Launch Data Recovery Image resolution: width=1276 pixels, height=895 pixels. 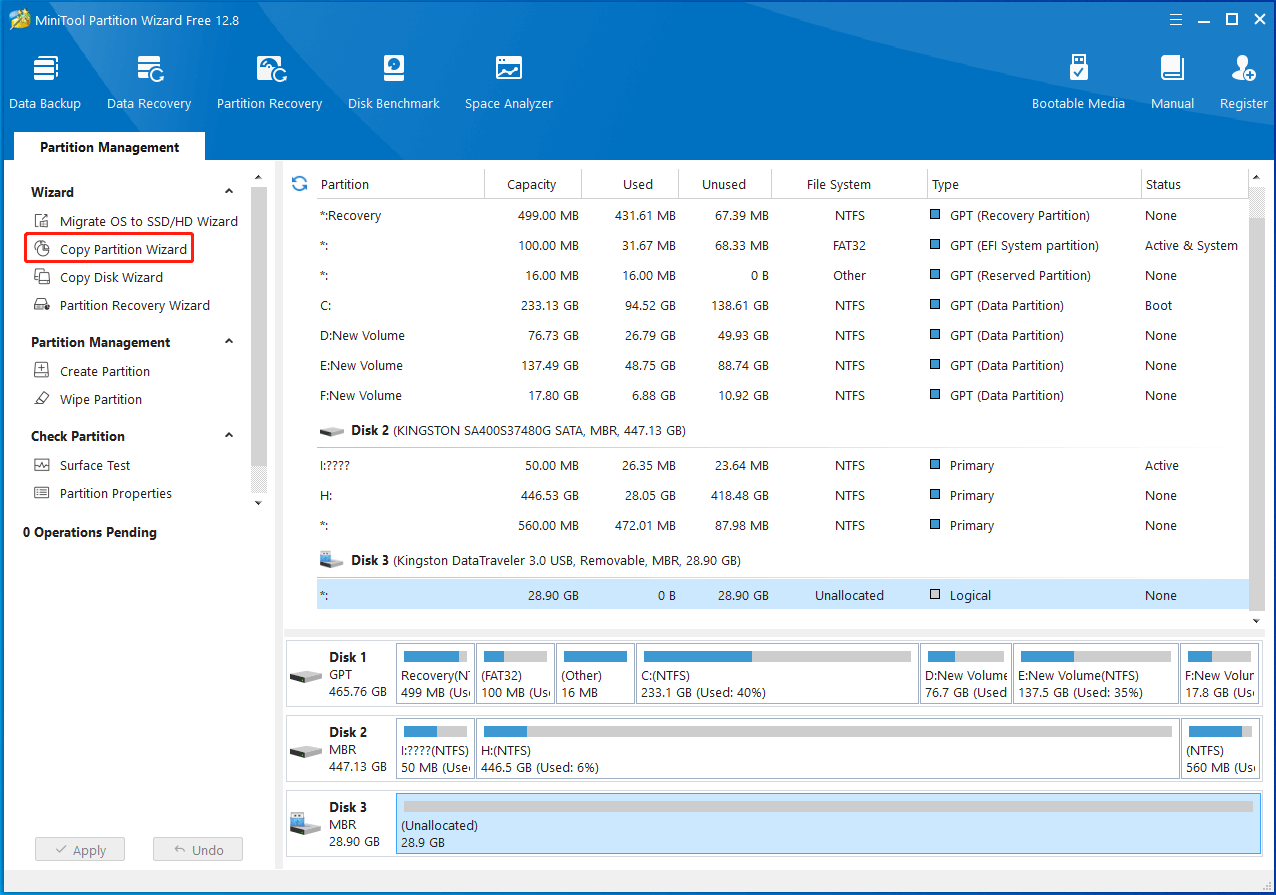(x=149, y=82)
